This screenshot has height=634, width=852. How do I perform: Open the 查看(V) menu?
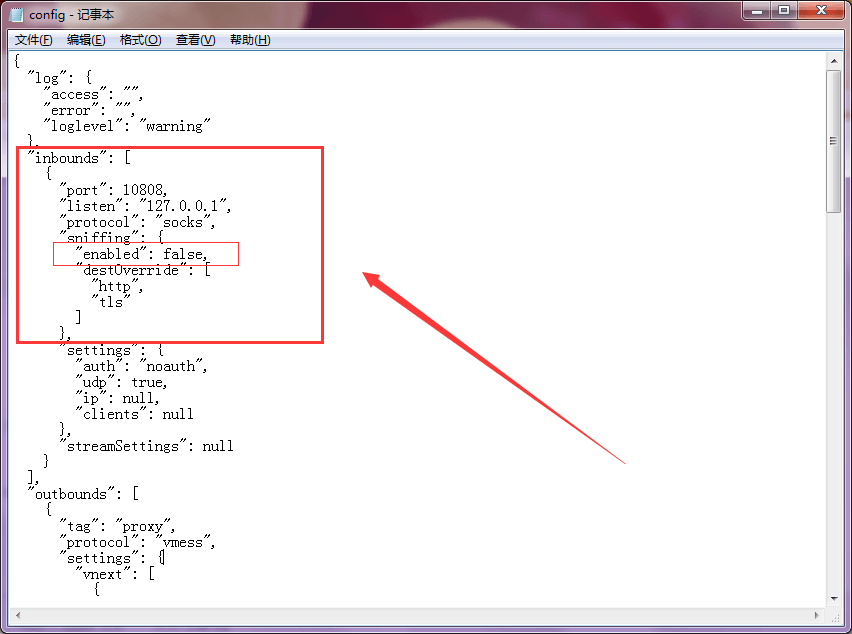pos(195,40)
